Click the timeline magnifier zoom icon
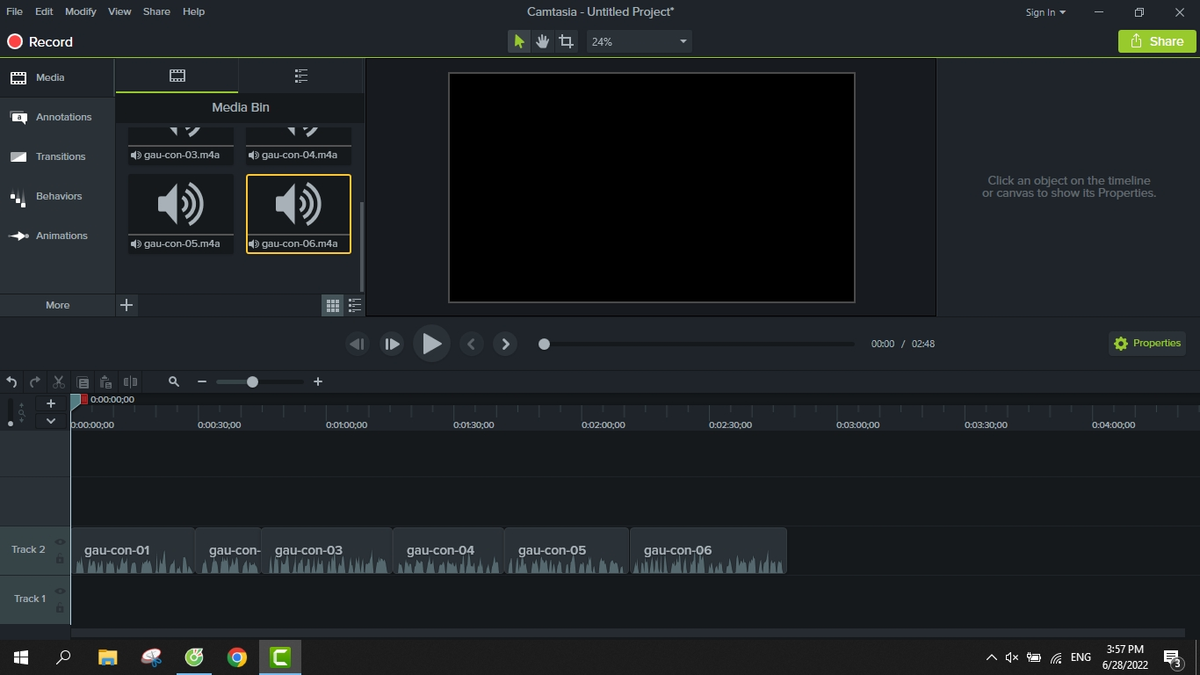 [174, 382]
